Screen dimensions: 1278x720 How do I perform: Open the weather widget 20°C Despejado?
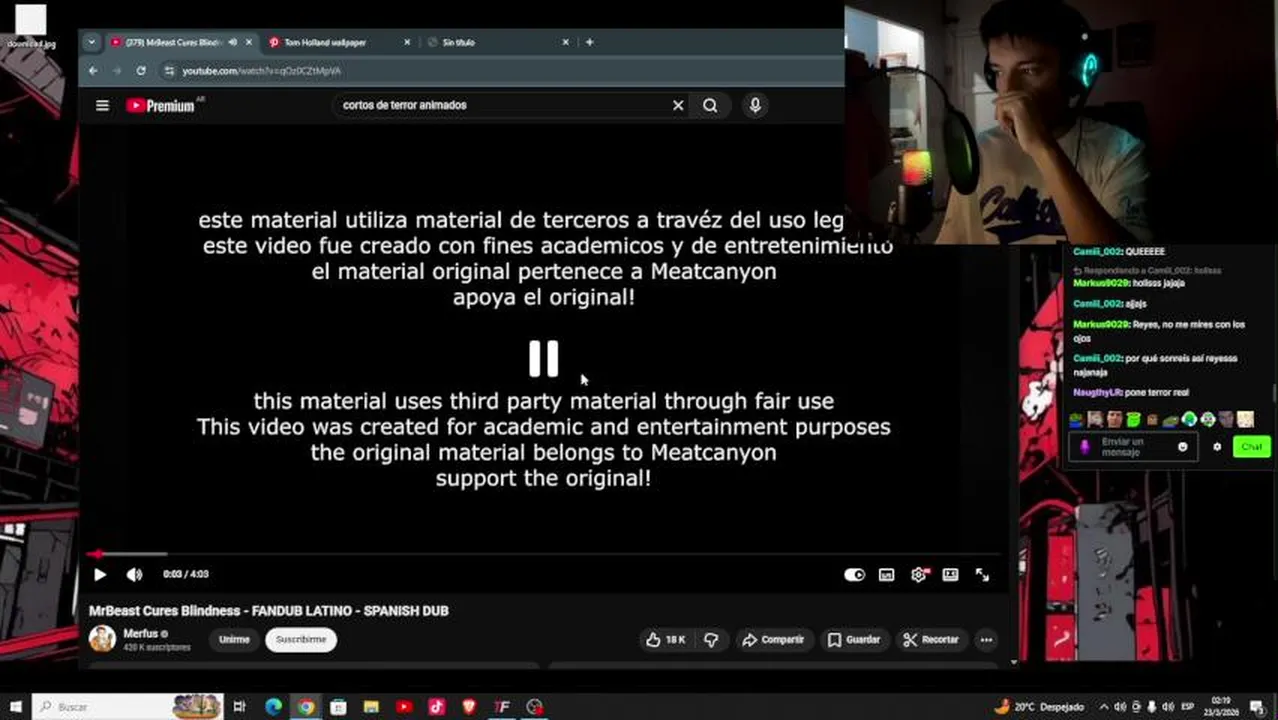[x=1040, y=707]
